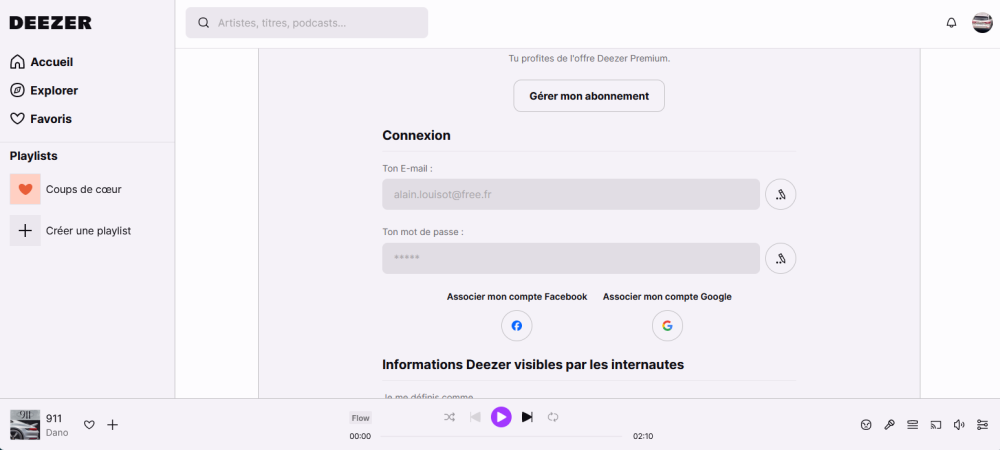This screenshot has height=450, width=1000.
Task: Open the profile avatar menu
Action: point(982,23)
